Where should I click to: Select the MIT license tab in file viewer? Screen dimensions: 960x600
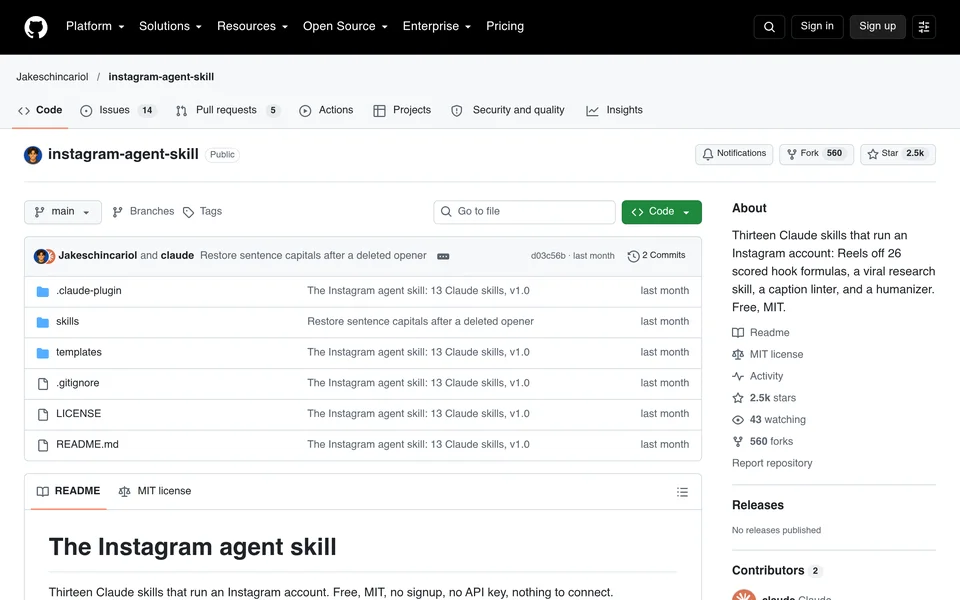click(154, 491)
